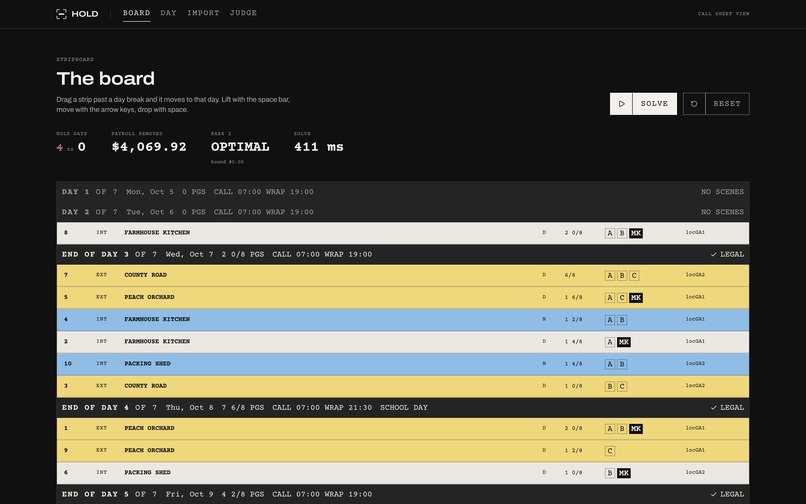Click cast chip A on scene 1
This screenshot has width=806, height=504.
[610, 429]
